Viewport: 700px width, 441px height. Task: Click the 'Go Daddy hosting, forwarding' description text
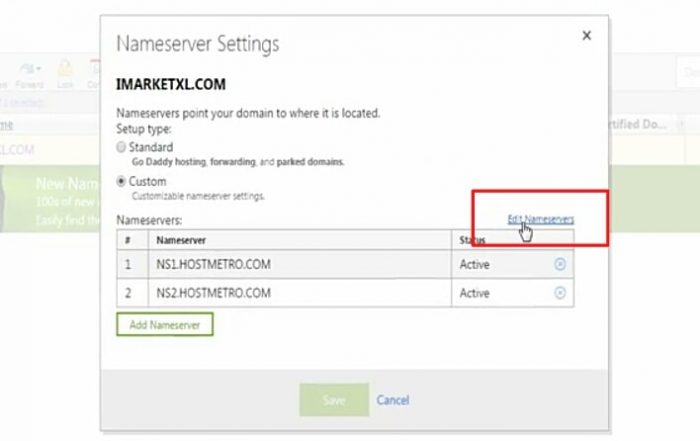(238, 162)
